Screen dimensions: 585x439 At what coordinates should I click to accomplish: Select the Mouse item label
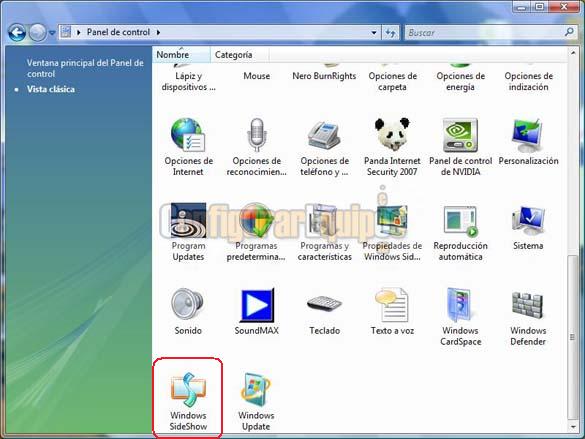[257, 76]
